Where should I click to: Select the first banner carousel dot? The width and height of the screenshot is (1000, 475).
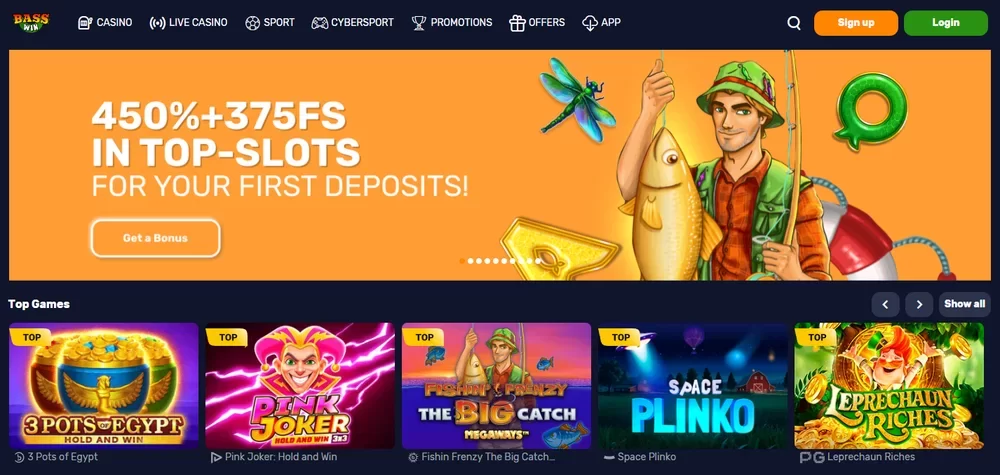tap(462, 261)
